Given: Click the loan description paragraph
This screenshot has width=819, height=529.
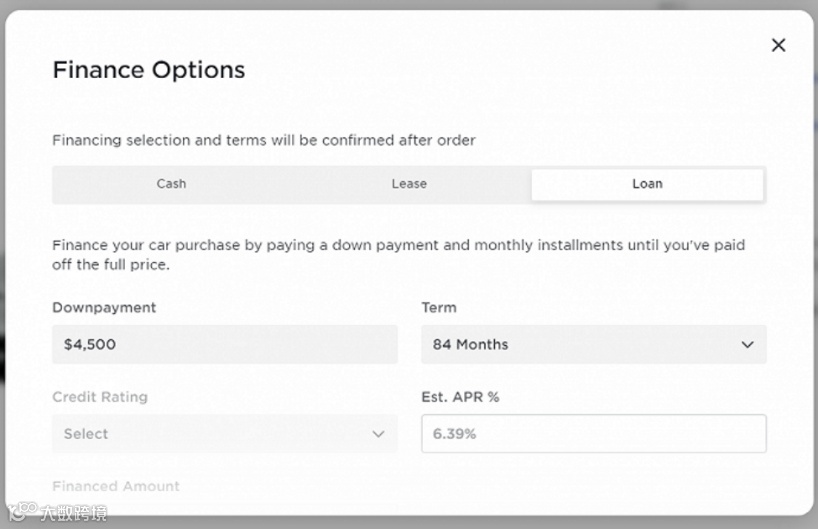Looking at the screenshot, I should coord(398,254).
